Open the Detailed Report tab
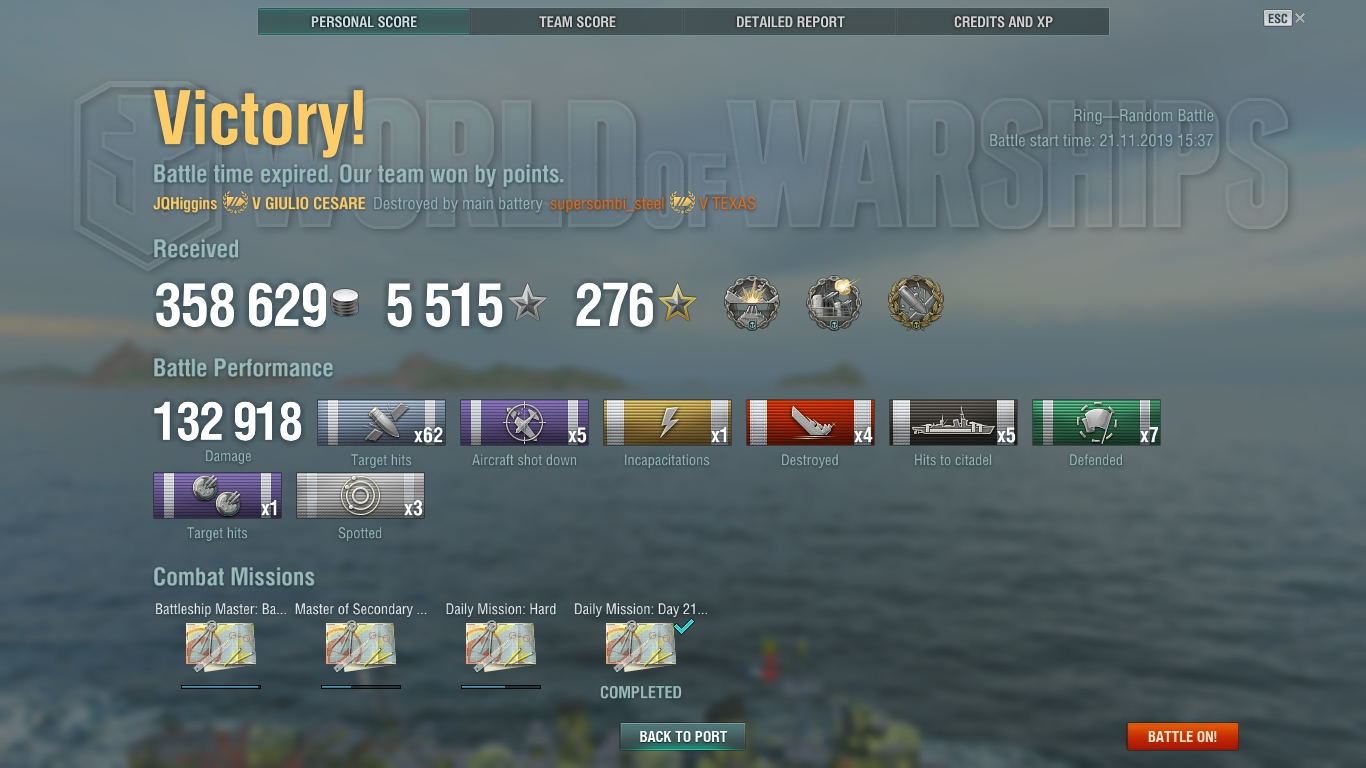 [790, 22]
